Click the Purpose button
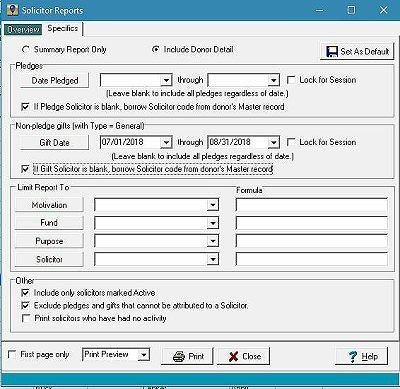The height and width of the screenshot is (389, 400). point(49,241)
